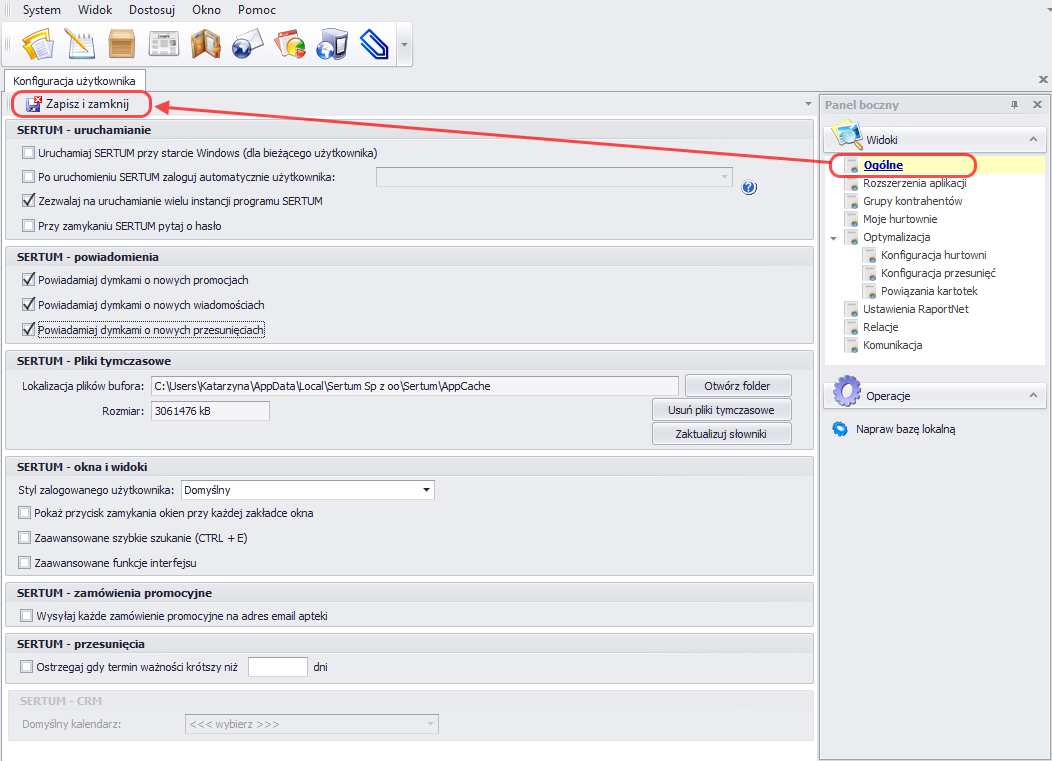Click the expiry days input field
Image resolution: width=1052 pixels, height=761 pixels.
click(x=277, y=667)
